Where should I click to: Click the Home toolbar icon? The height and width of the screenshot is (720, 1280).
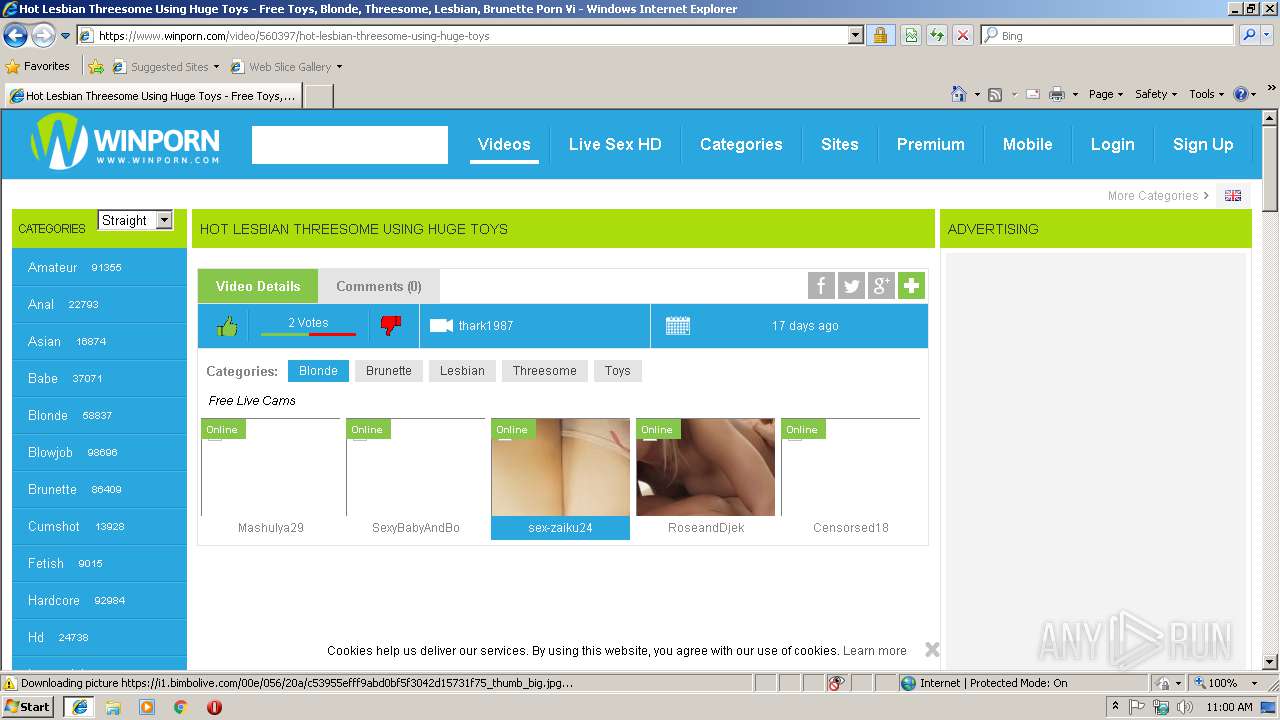pyautogui.click(x=959, y=94)
